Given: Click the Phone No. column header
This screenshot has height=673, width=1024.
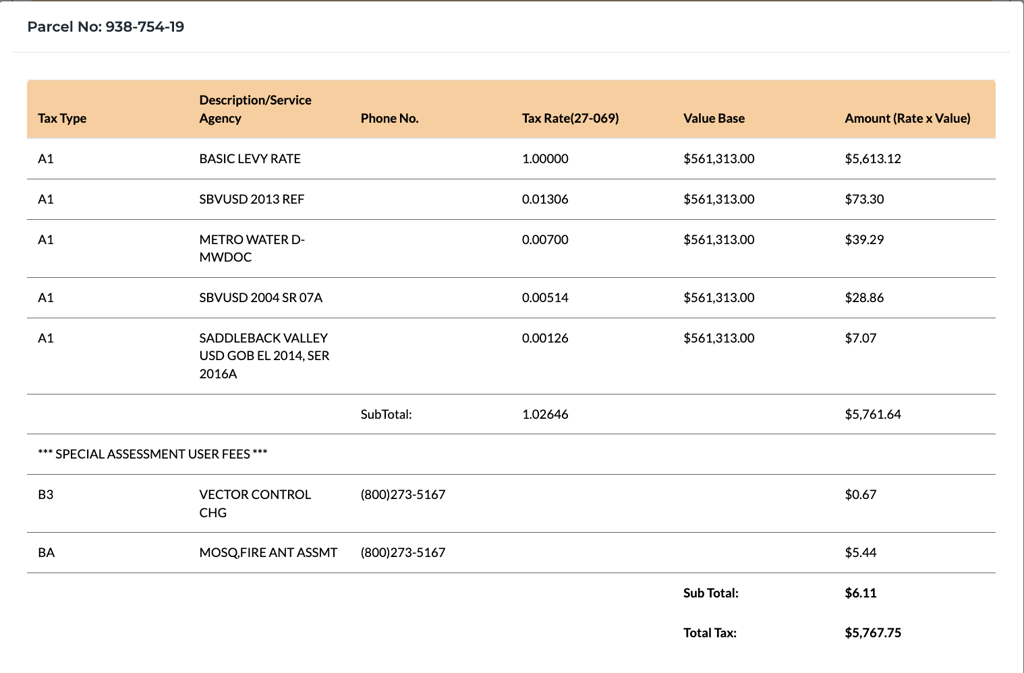Looking at the screenshot, I should (389, 118).
